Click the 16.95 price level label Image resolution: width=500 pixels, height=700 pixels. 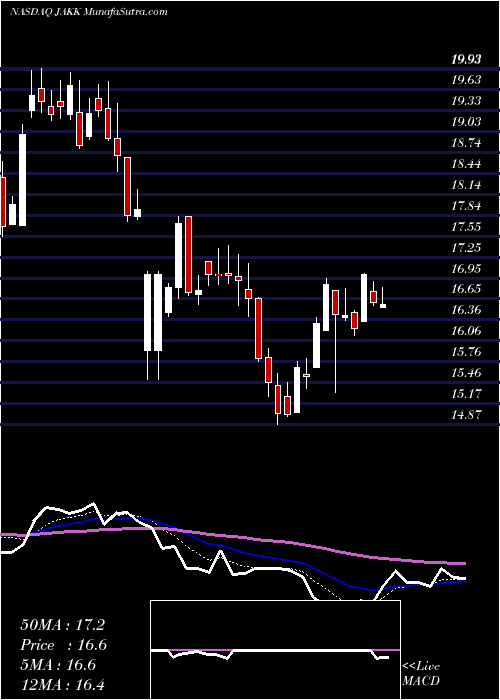pyautogui.click(x=467, y=268)
